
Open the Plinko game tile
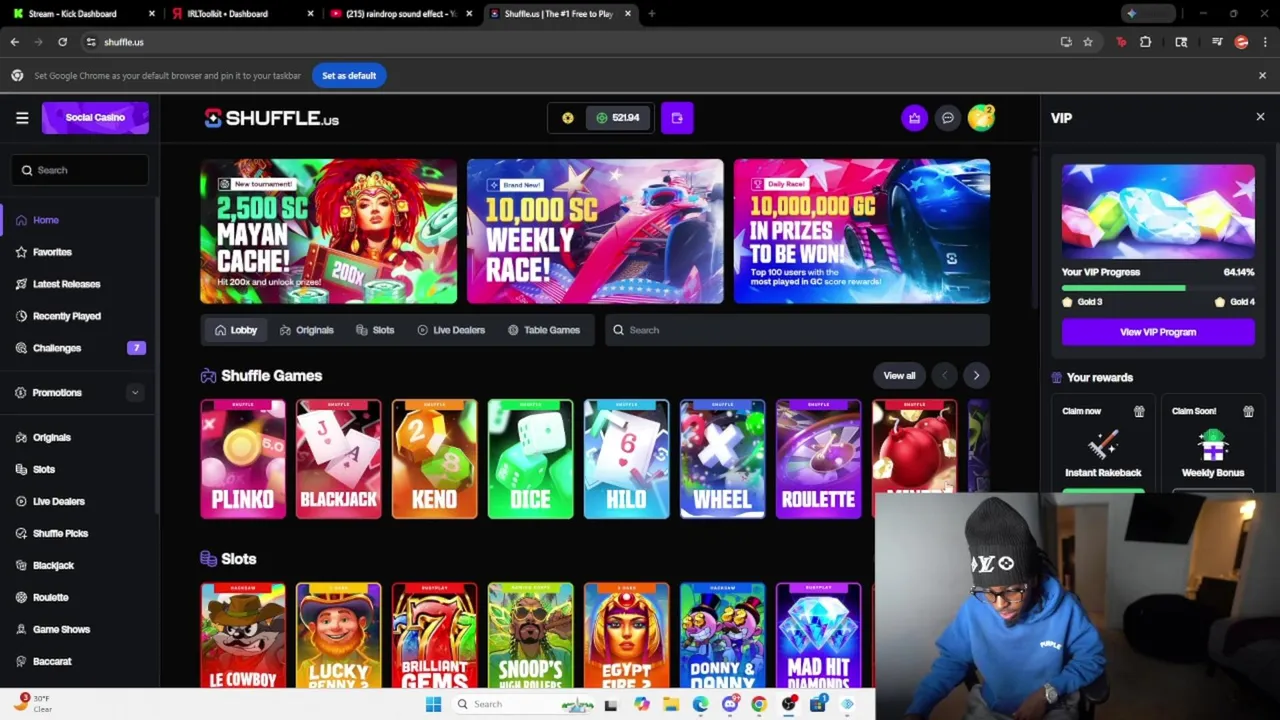(243, 459)
